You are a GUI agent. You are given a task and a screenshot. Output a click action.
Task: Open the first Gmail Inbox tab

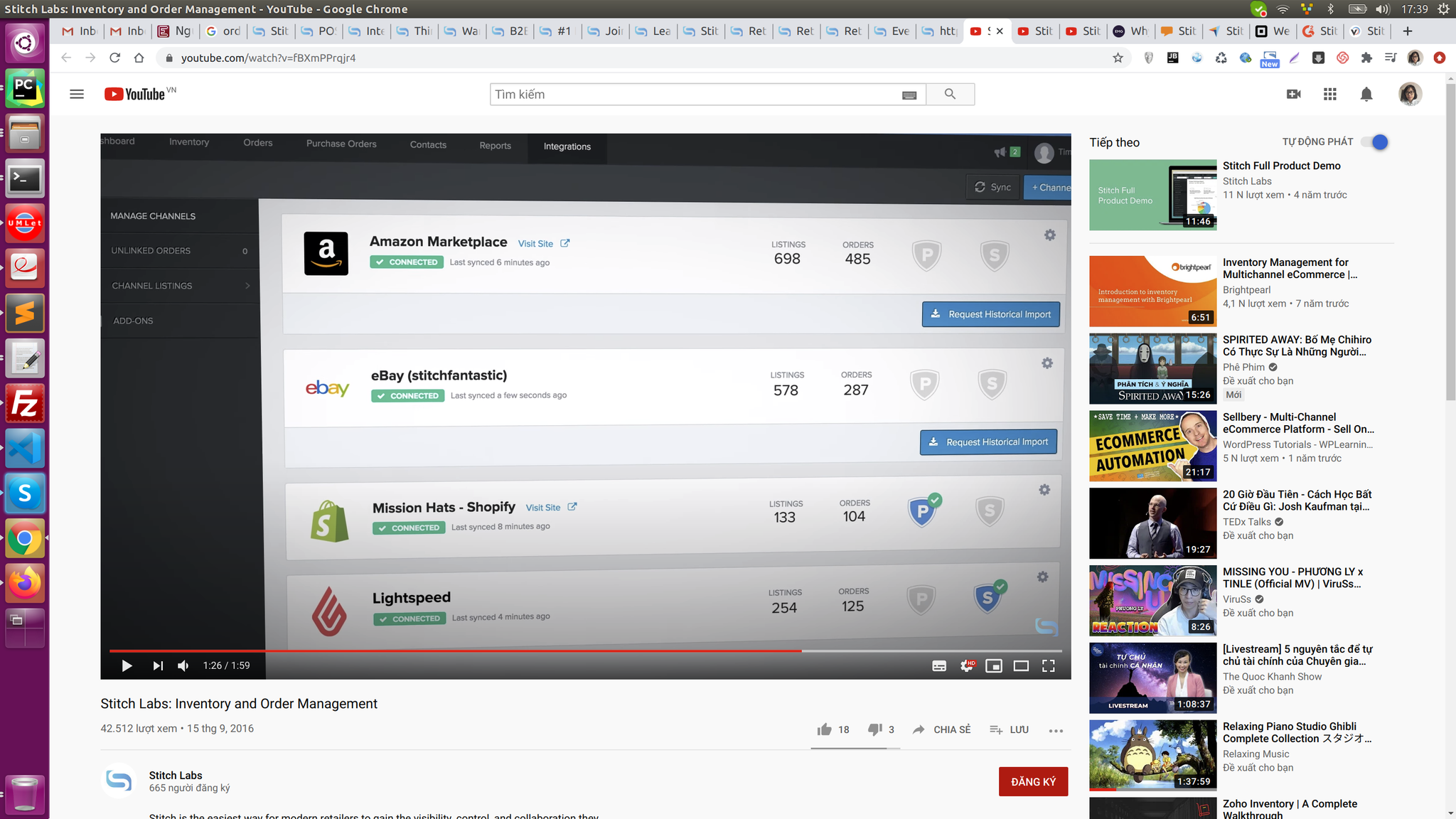pos(80,31)
